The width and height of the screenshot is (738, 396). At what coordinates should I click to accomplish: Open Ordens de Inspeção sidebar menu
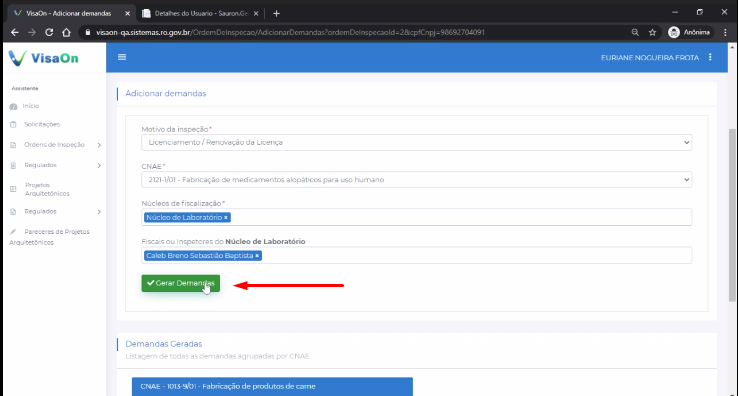[54, 145]
